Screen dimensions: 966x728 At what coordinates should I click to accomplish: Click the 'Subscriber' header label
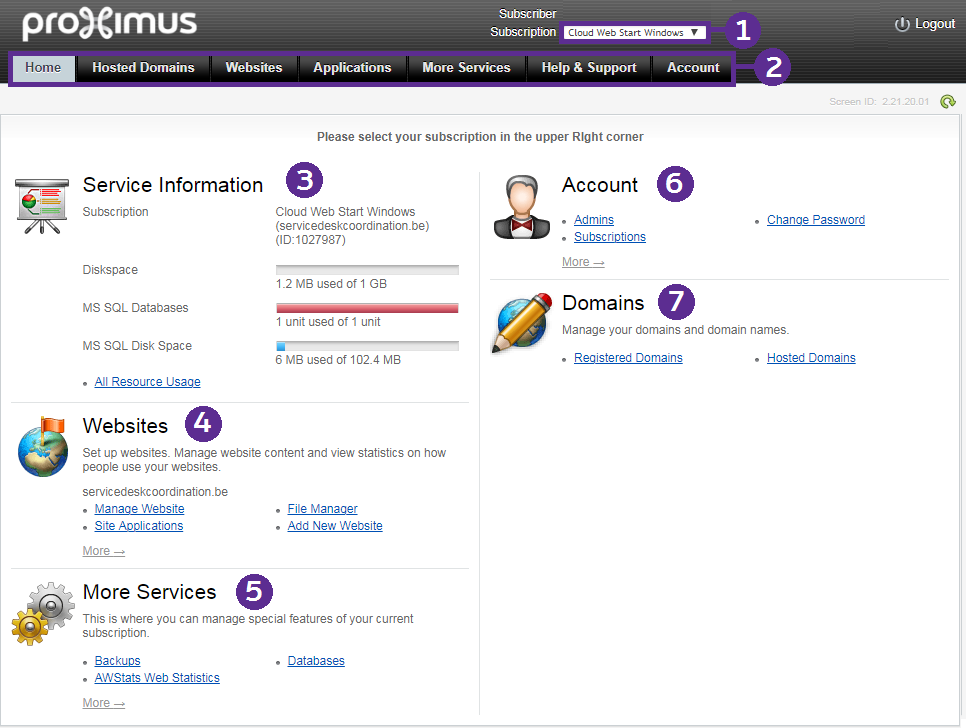(x=527, y=14)
